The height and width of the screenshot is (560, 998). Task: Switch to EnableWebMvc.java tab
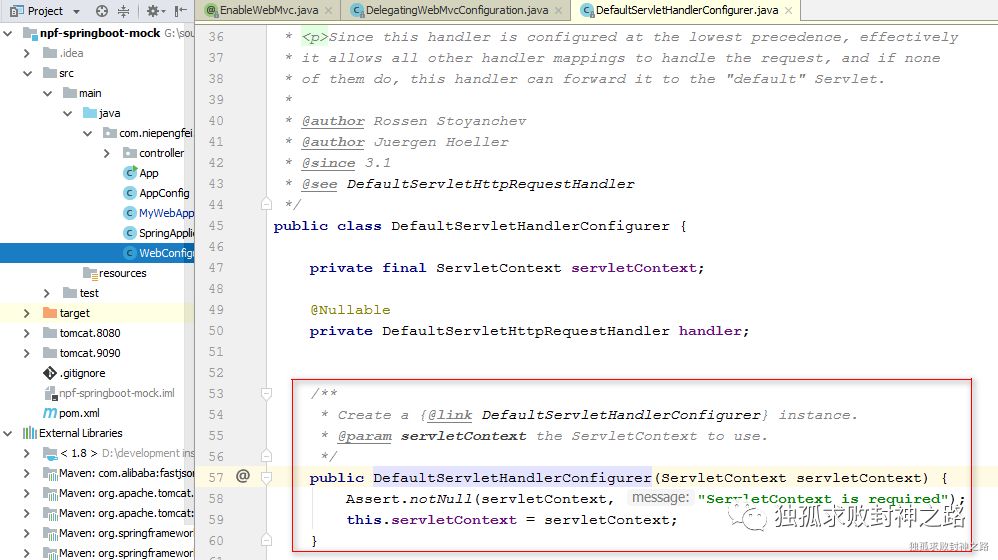pos(269,10)
